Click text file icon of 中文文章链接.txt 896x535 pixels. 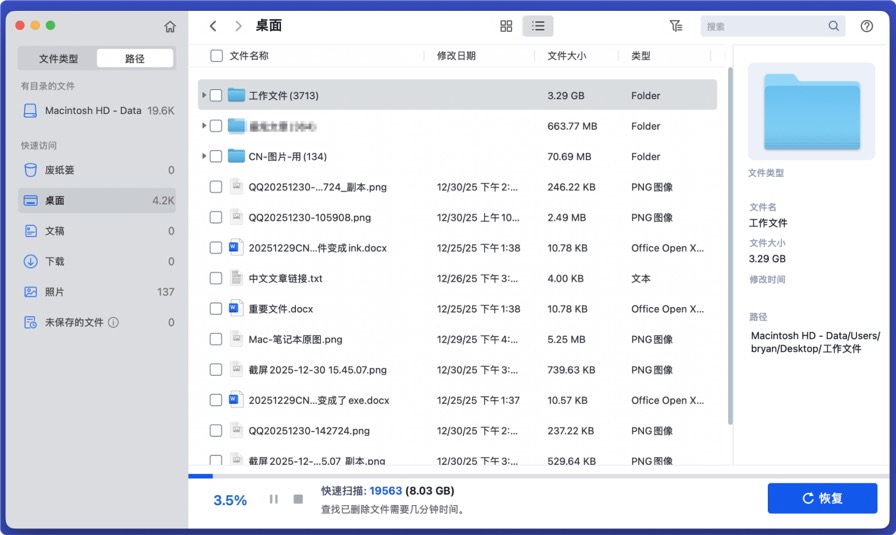click(235, 278)
